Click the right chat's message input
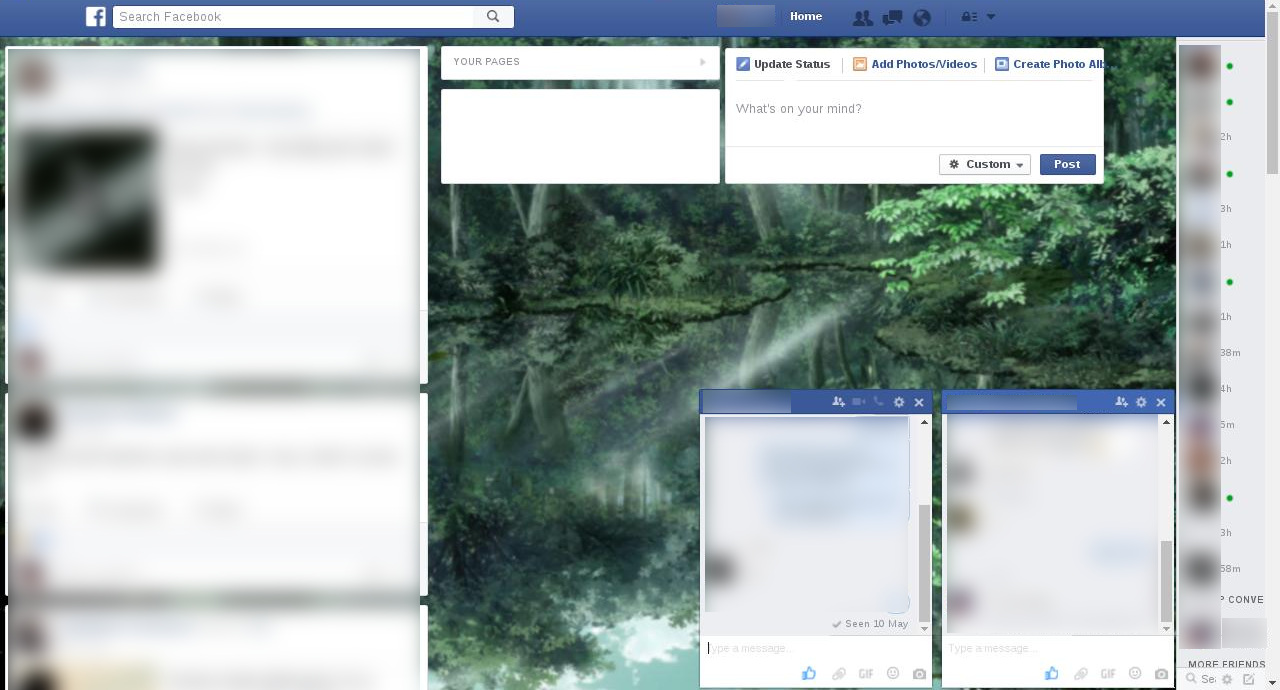This screenshot has height=690, width=1280. tap(1058, 648)
